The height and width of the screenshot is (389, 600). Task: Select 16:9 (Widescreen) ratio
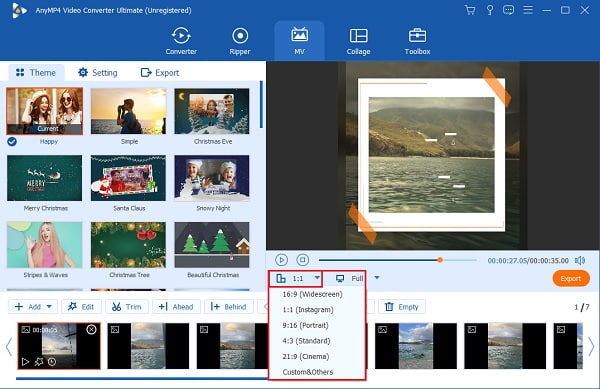point(312,294)
